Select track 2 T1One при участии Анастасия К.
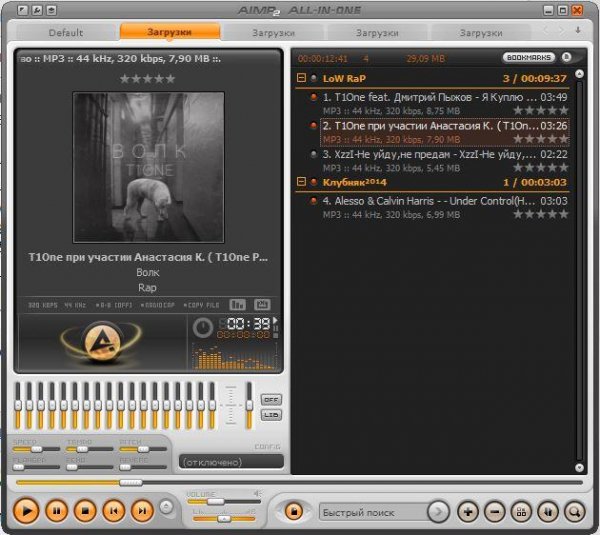This screenshot has width=600, height=535. (444, 132)
